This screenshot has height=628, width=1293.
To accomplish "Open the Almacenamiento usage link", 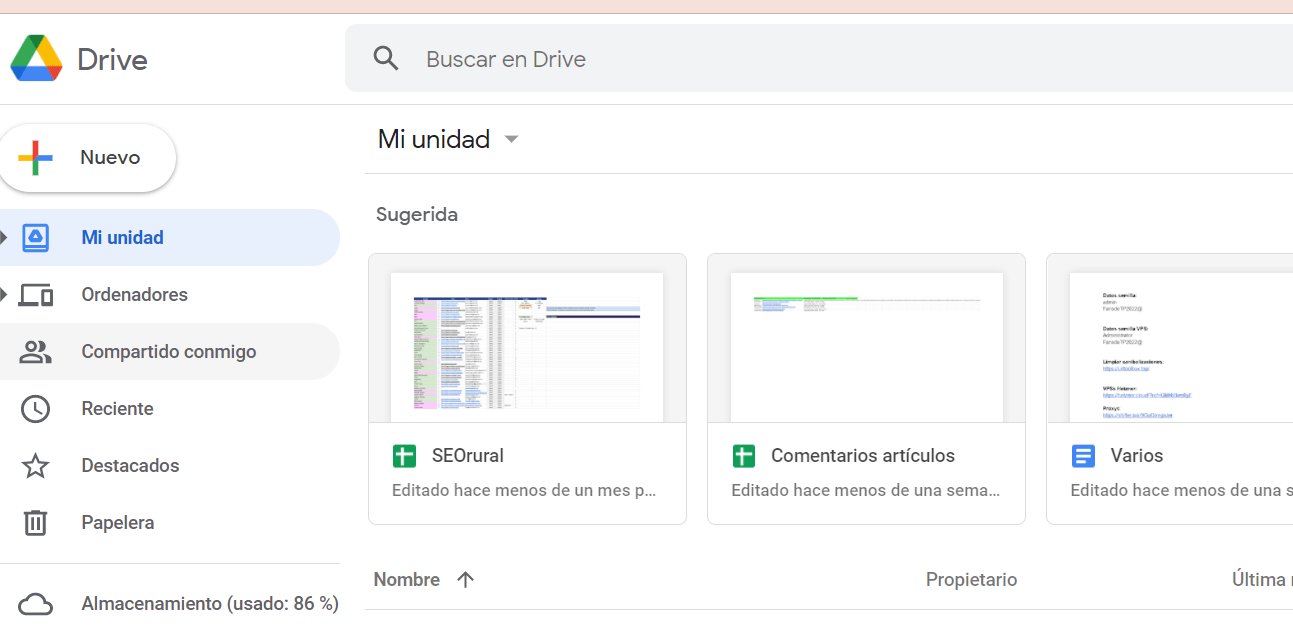I will coord(209,603).
